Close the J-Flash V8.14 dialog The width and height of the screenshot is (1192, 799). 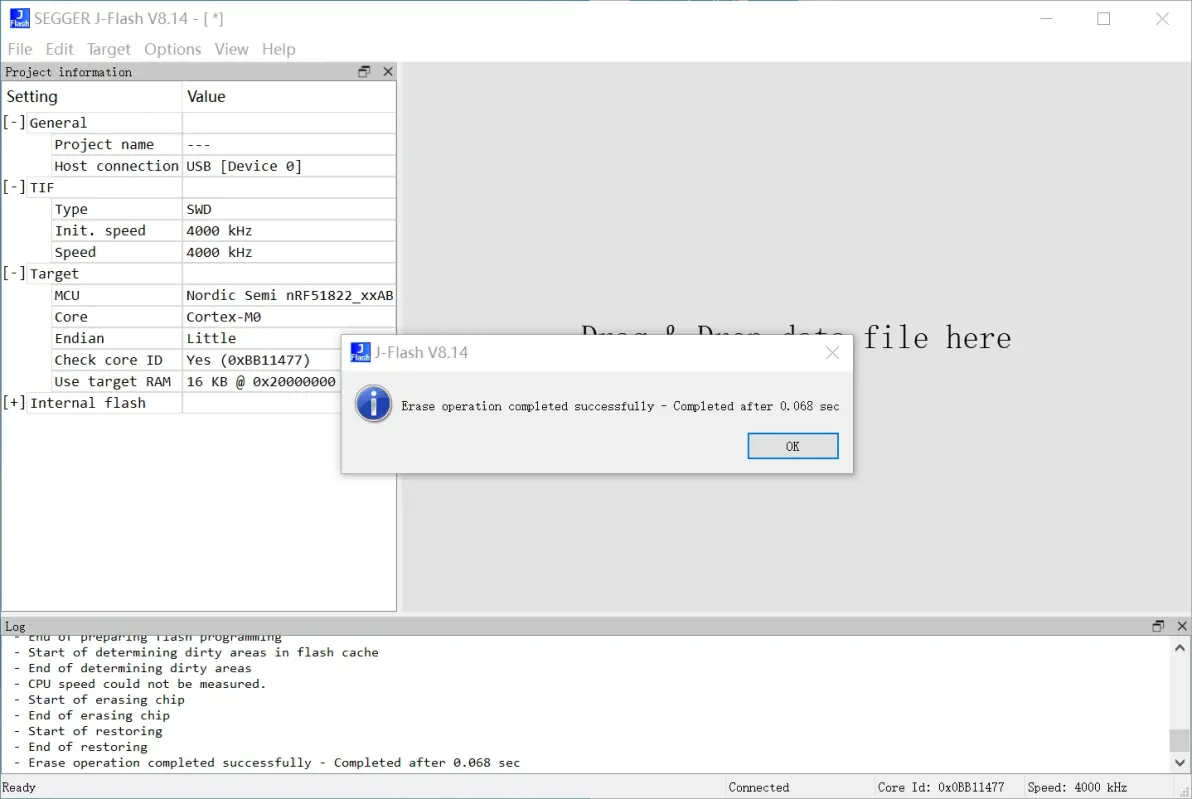point(832,353)
